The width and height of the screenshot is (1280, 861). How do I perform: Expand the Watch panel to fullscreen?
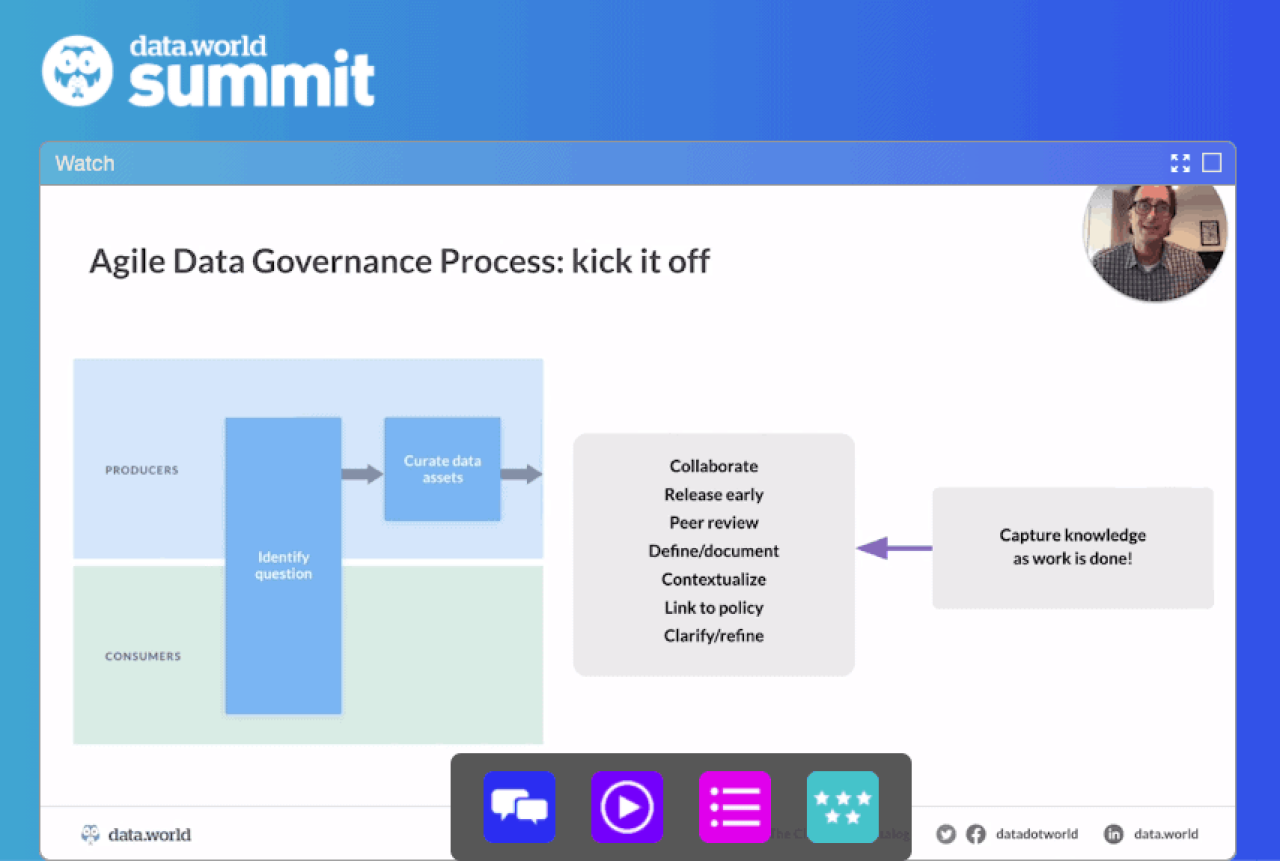click(1181, 163)
